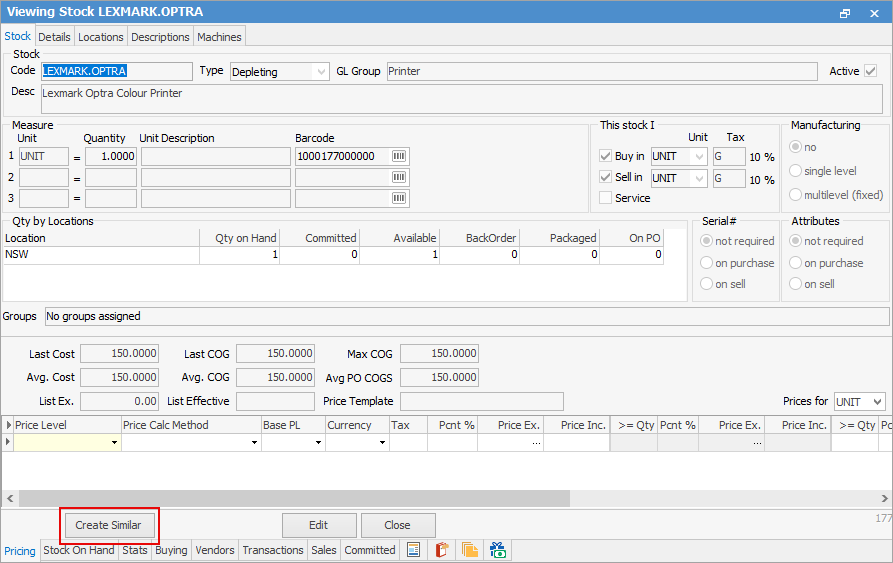Open the Type Depleting dropdown
Screen dimensions: 893x563
coord(321,72)
